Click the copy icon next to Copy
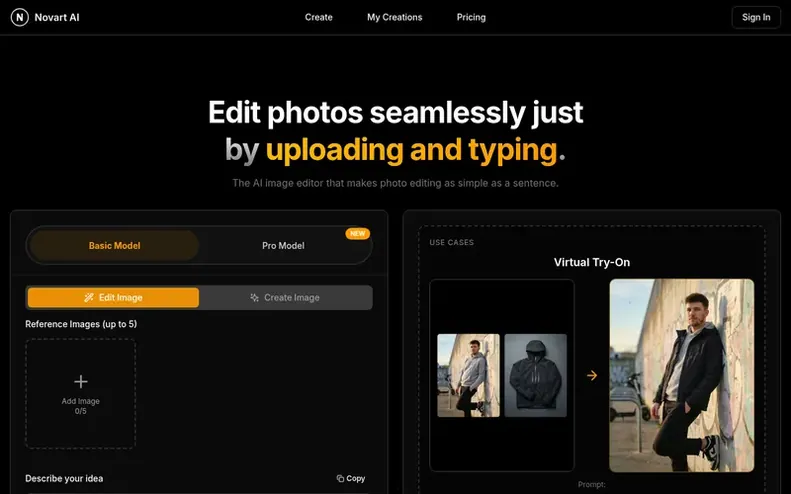Viewport: 791px width, 494px height. tap(340, 478)
